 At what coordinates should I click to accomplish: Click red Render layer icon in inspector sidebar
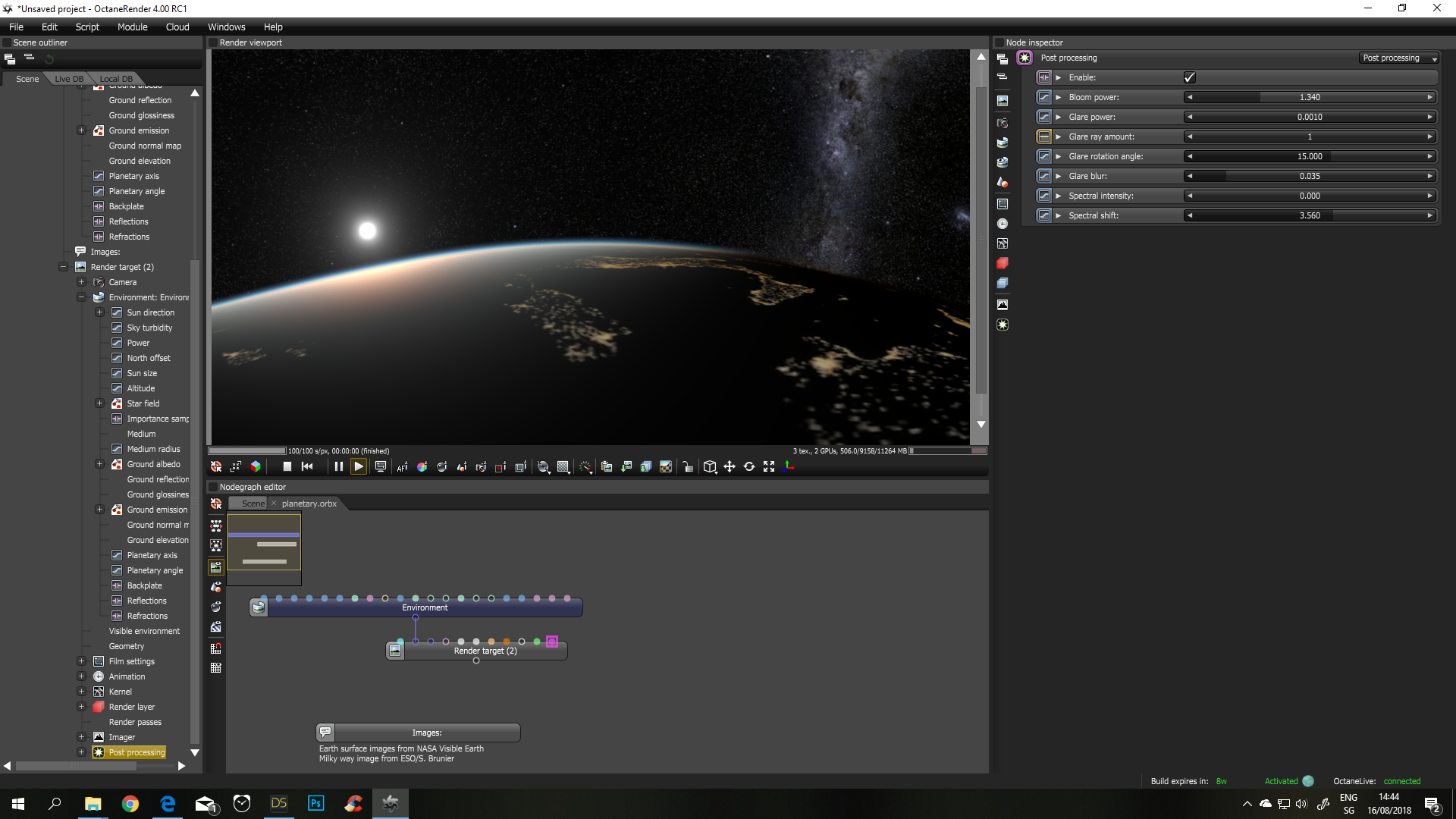click(1003, 263)
